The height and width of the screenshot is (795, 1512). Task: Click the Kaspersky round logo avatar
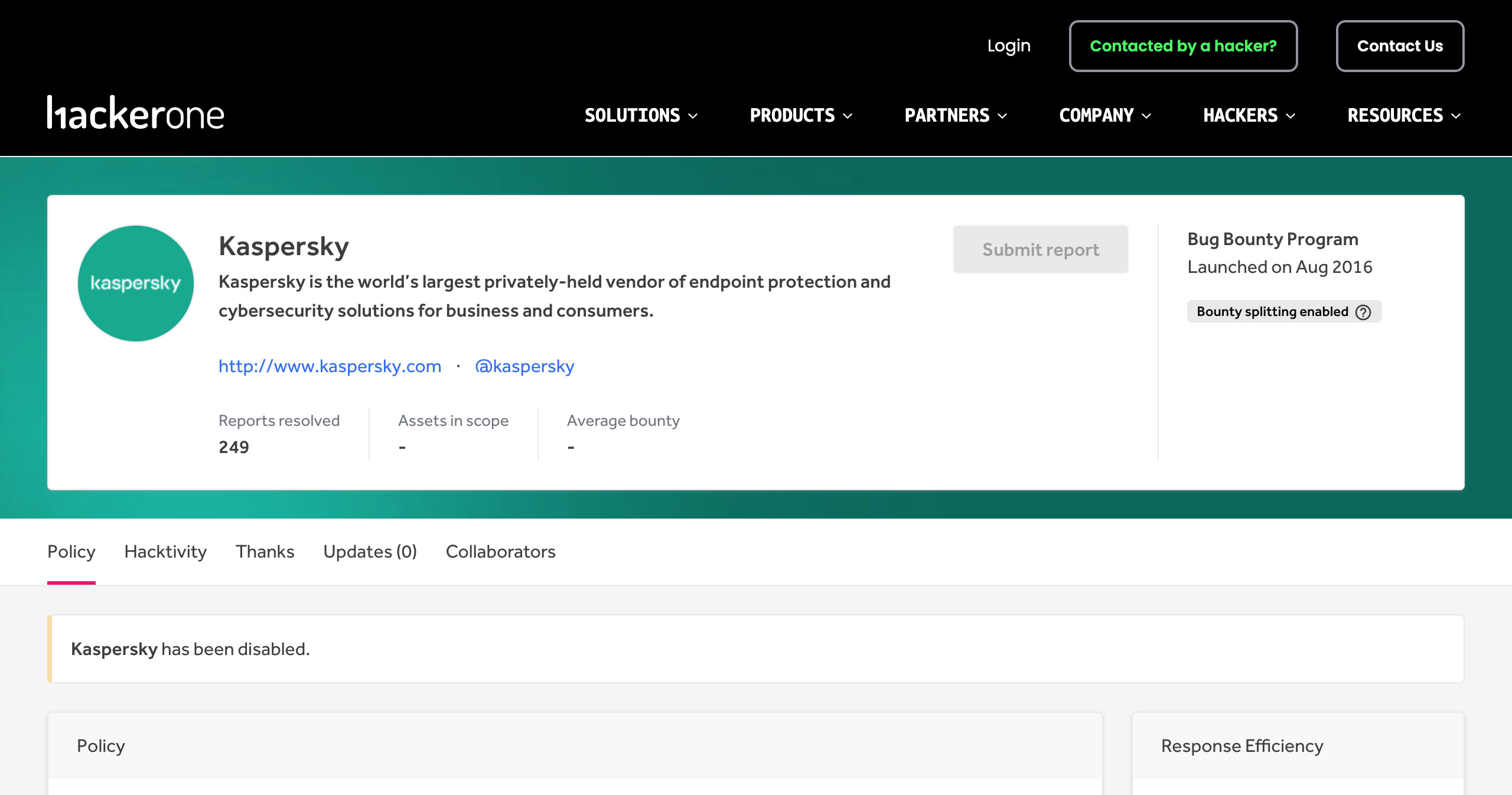(136, 284)
